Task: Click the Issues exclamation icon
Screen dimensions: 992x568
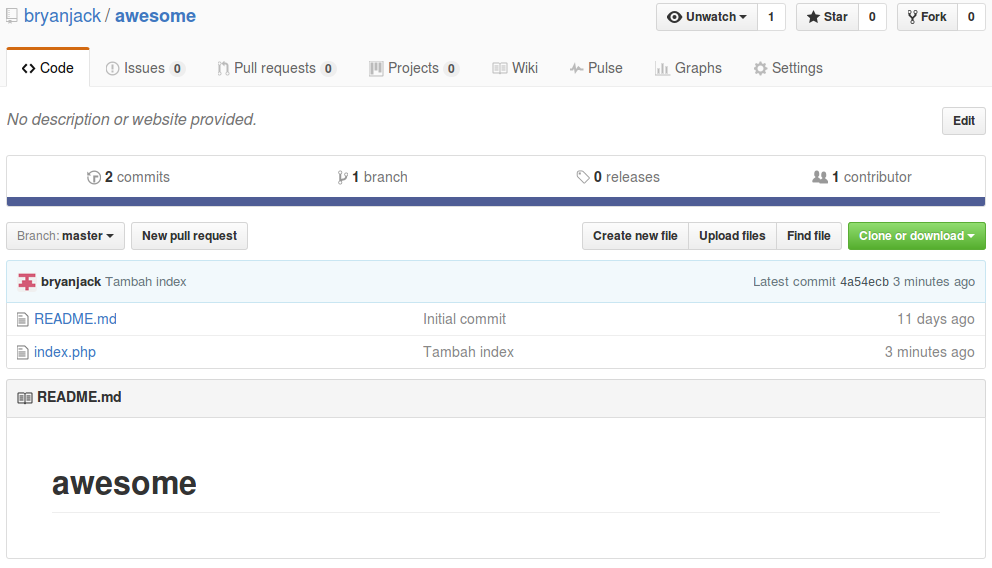Action: [113, 68]
